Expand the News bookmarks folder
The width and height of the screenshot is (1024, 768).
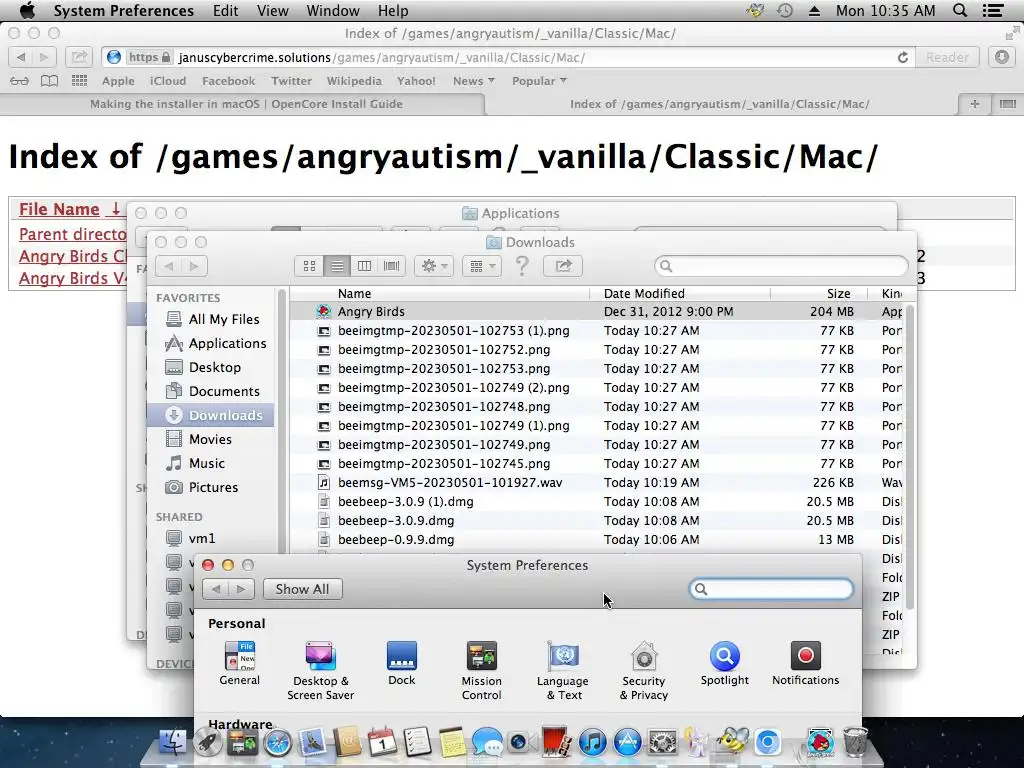click(473, 81)
